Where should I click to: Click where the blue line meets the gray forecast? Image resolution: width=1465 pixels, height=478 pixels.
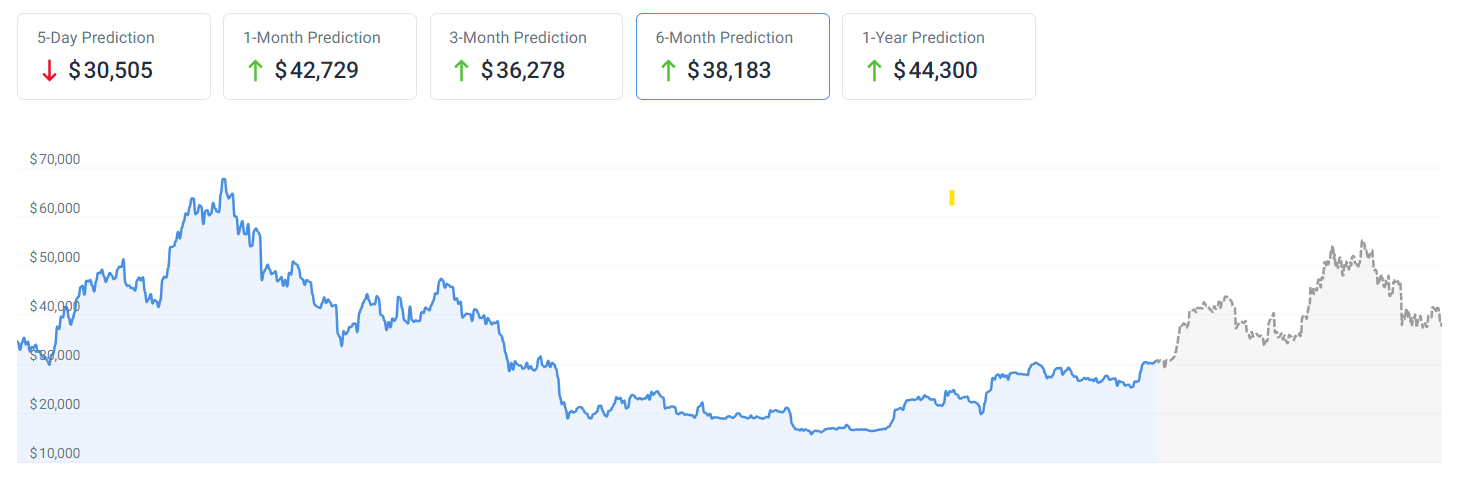1157,361
